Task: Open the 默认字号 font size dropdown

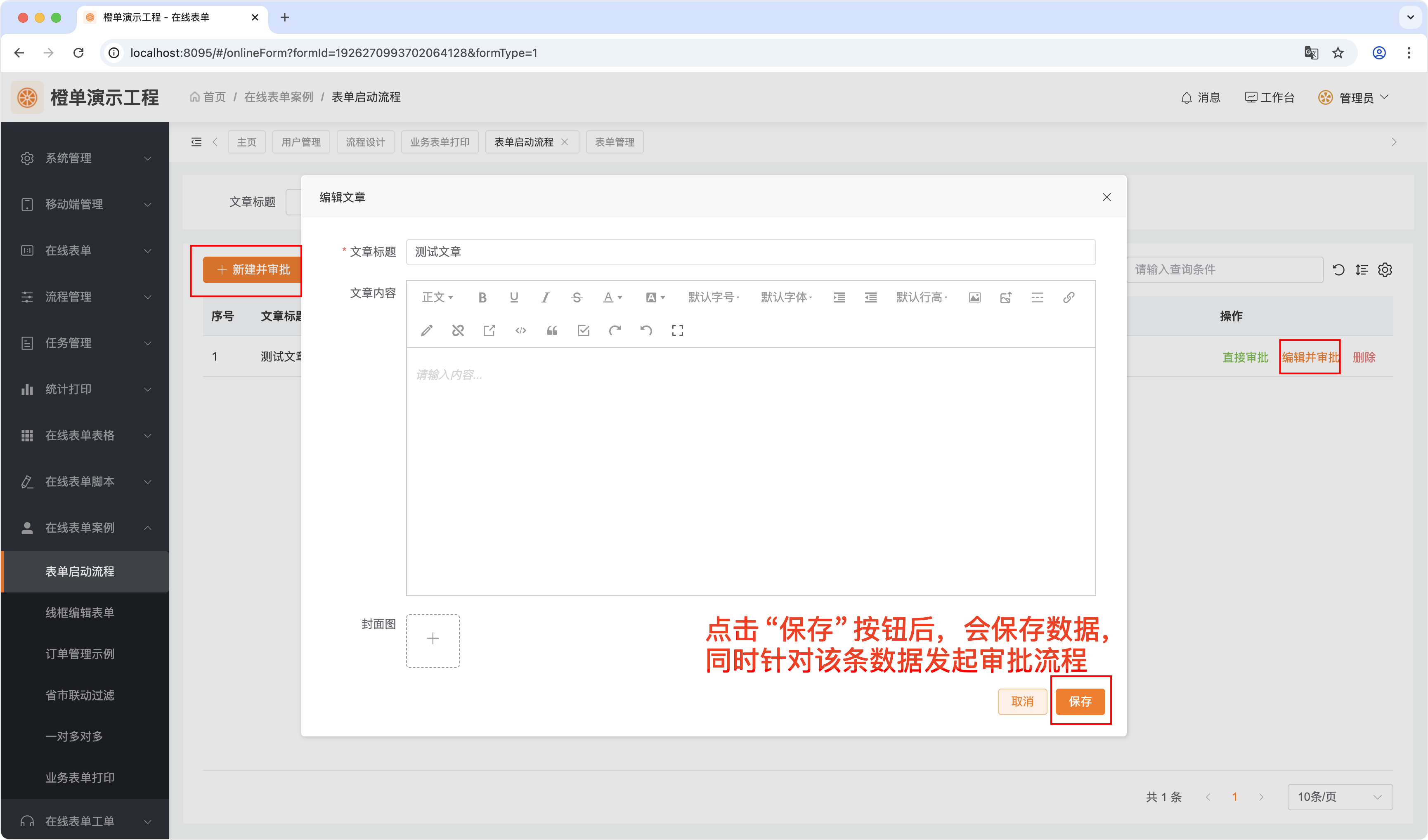Action: tap(714, 297)
